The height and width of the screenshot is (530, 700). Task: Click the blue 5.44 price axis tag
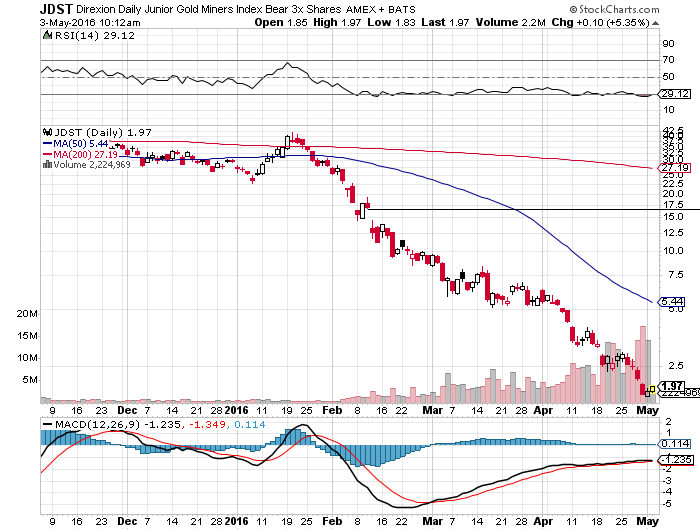click(672, 302)
